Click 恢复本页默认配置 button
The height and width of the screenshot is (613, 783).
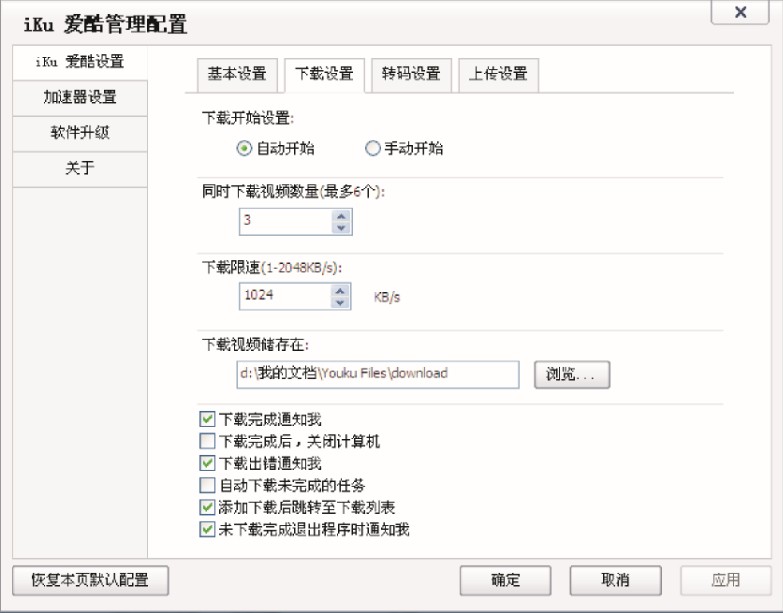(x=90, y=581)
